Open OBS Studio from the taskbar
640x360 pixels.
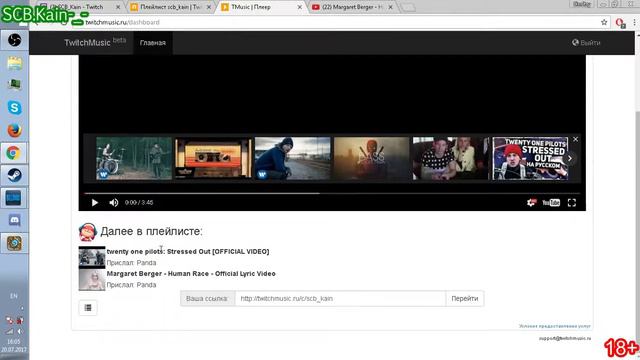[x=14, y=40]
